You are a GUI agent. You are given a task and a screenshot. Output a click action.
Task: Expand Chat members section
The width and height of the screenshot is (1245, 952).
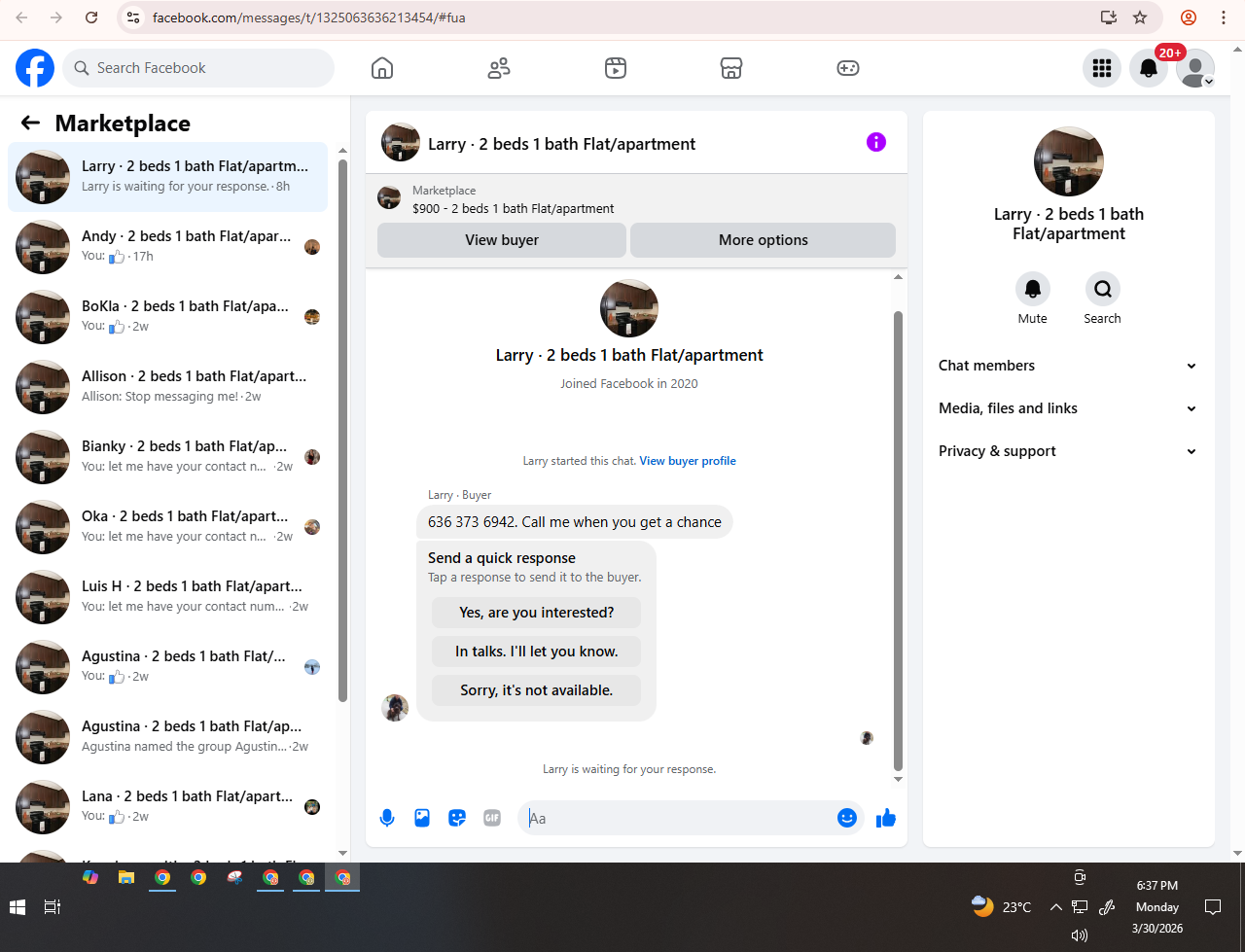coord(1068,366)
